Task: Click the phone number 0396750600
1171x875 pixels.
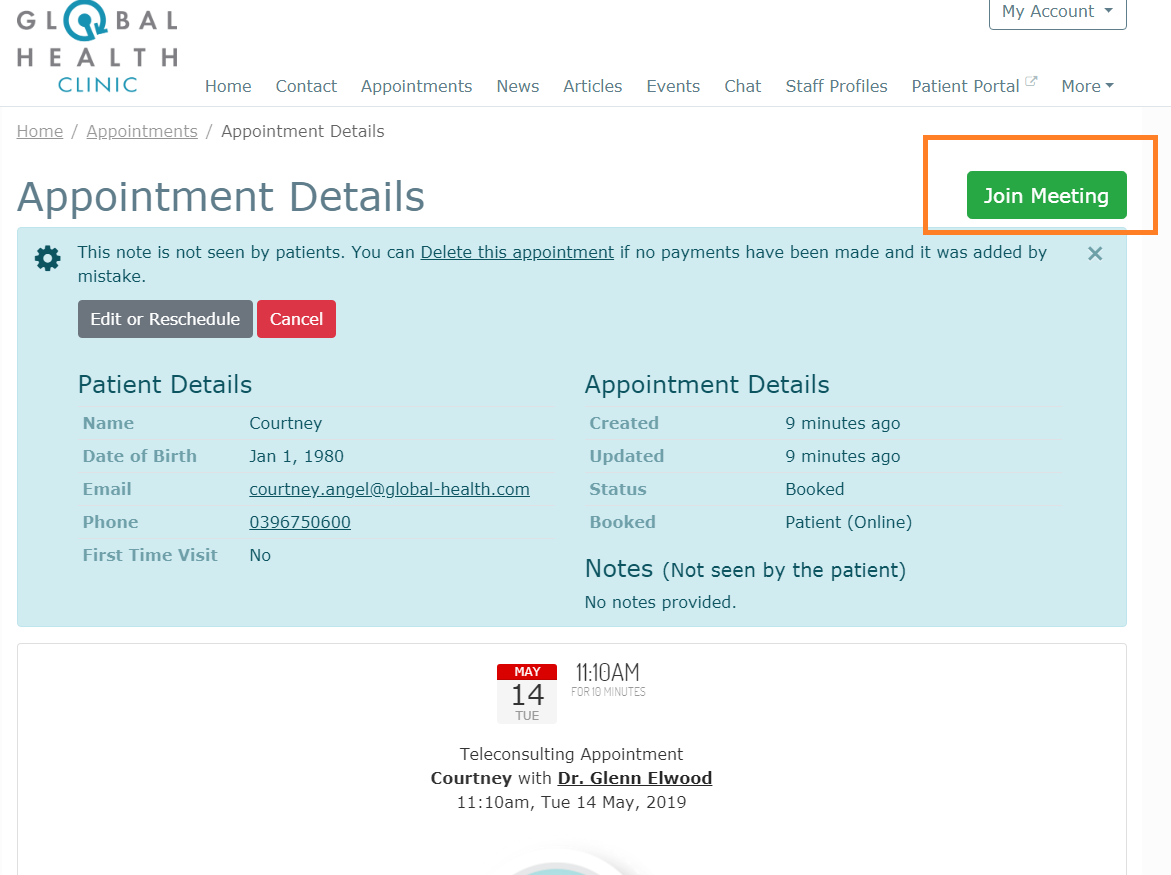Action: (300, 522)
